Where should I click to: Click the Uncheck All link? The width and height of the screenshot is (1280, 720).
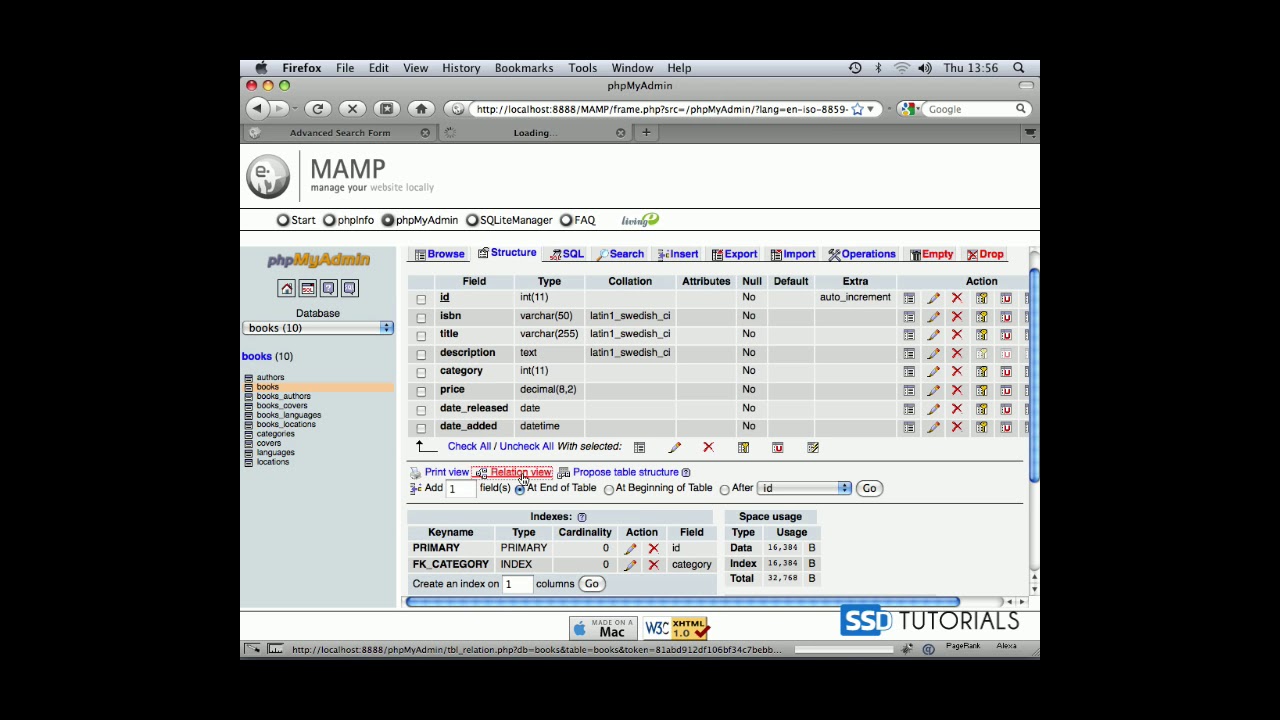click(x=526, y=447)
